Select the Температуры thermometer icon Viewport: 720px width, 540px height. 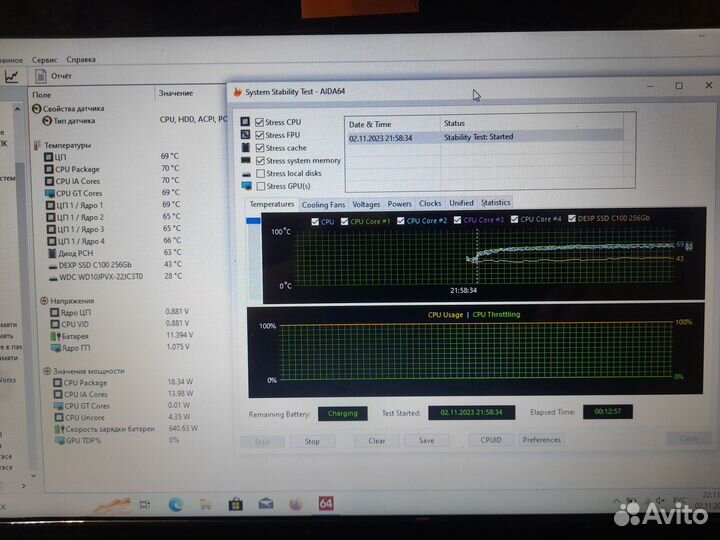tap(37, 145)
